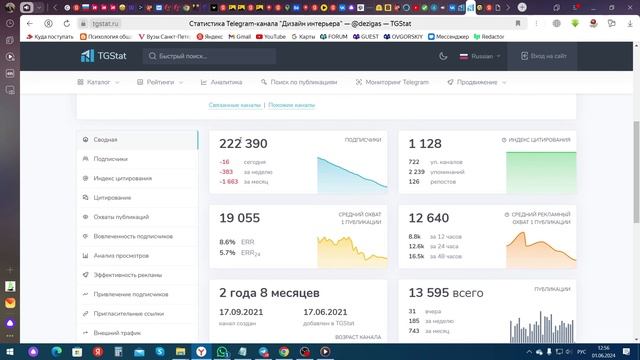Screen dimensions: 640x360
Task: Click the tgstat.ru address field
Action: 105,24
